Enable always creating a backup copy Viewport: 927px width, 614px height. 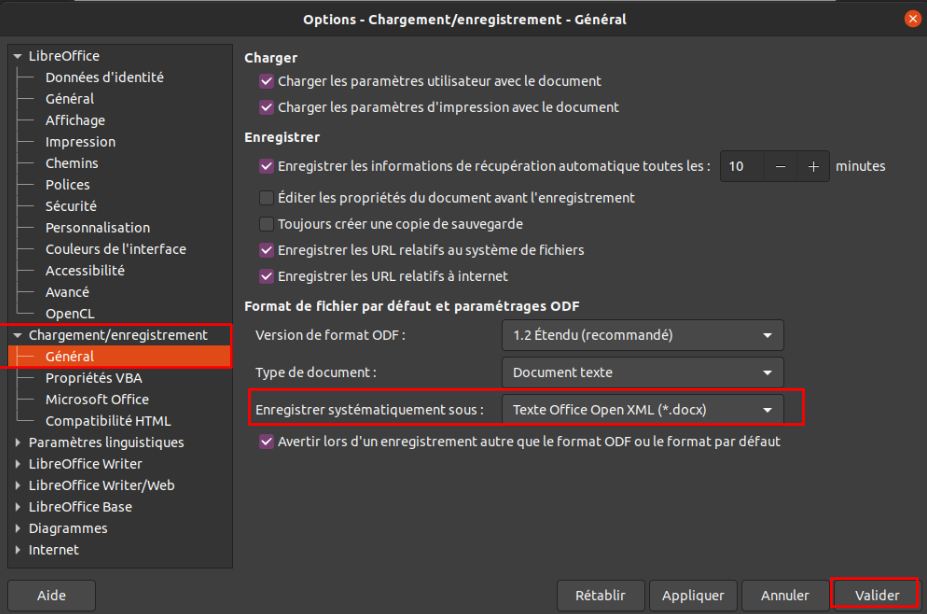pyautogui.click(x=267, y=224)
